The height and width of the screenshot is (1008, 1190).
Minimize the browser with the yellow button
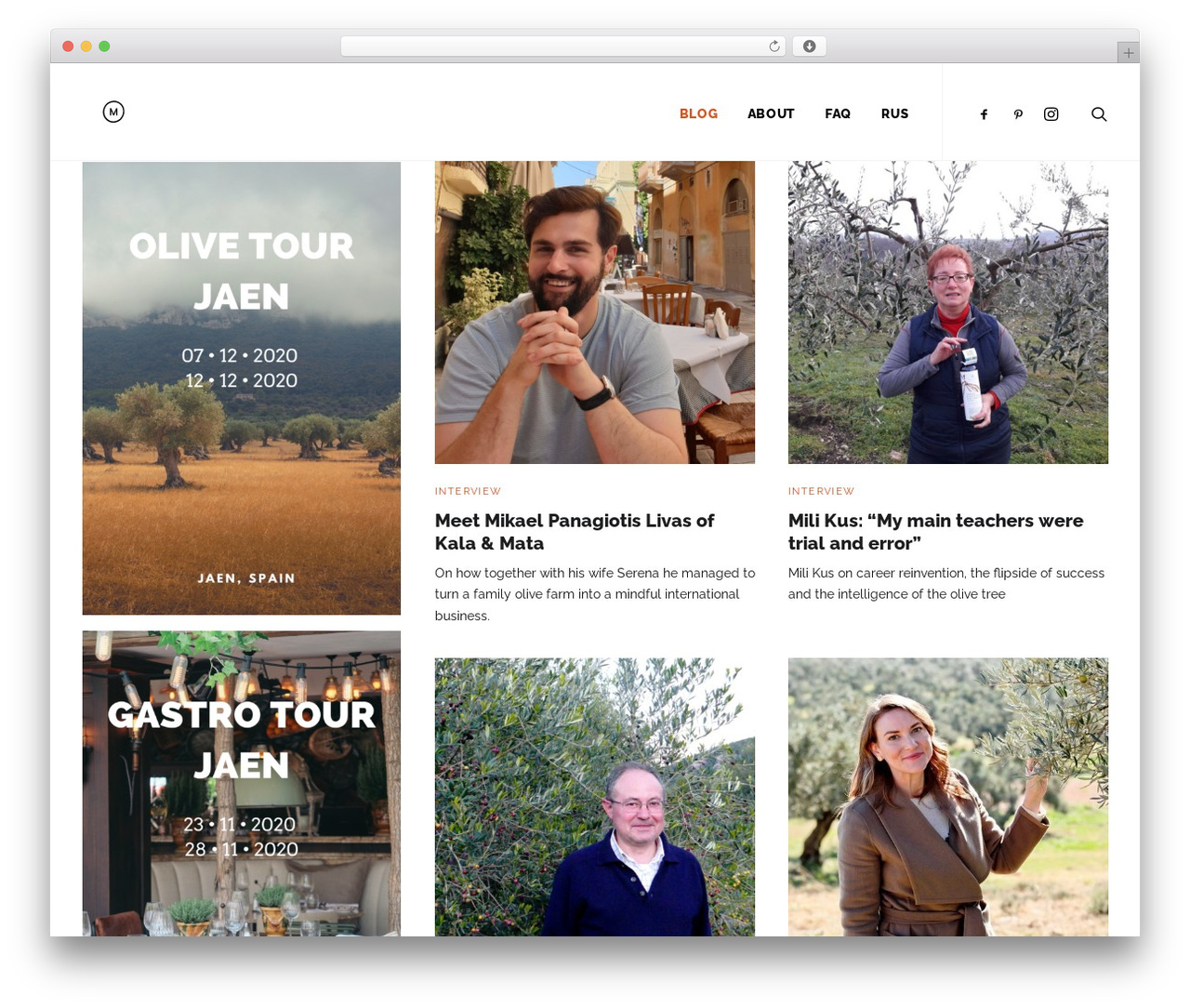(x=86, y=46)
